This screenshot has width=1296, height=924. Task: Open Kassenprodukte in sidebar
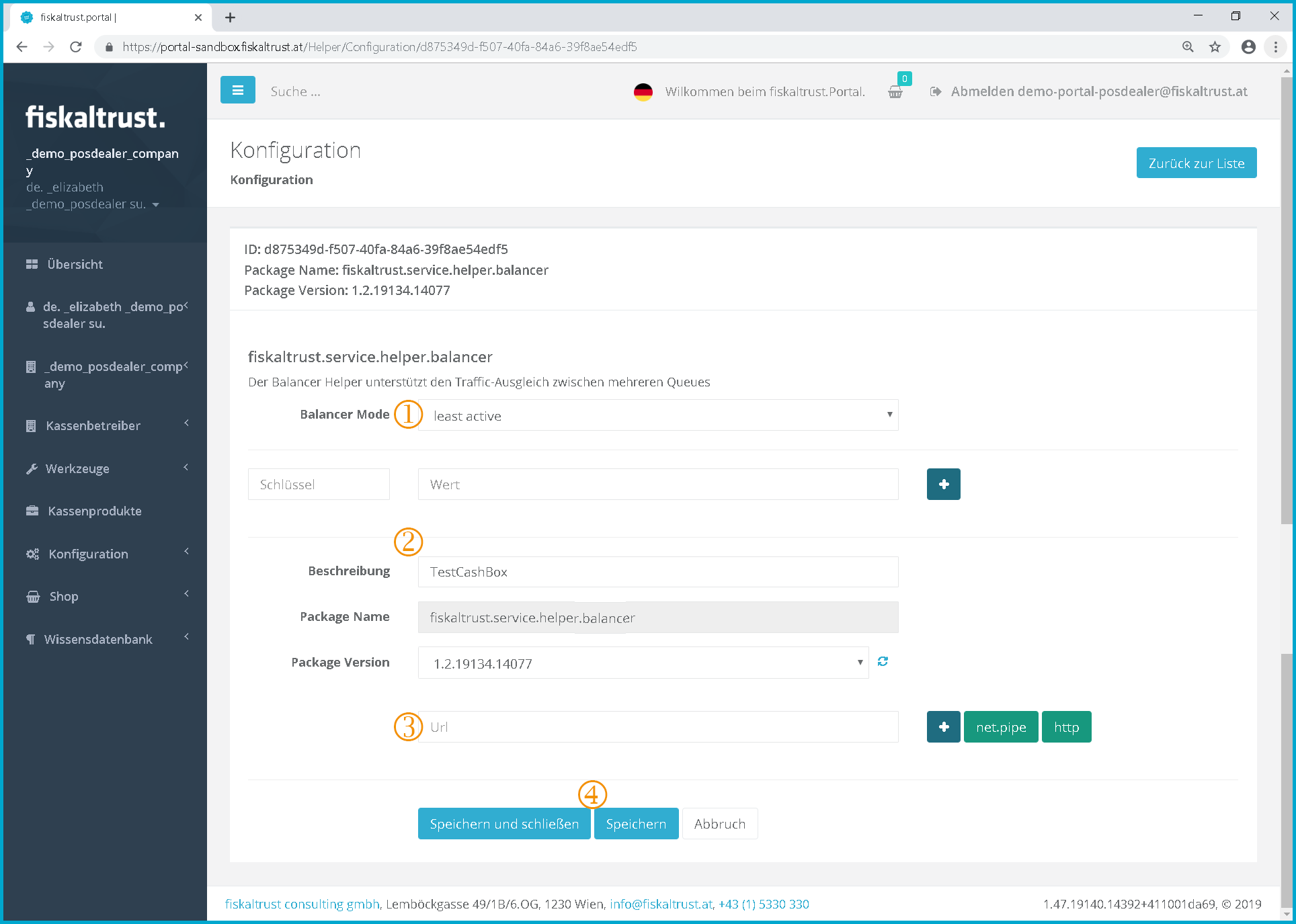coord(95,511)
